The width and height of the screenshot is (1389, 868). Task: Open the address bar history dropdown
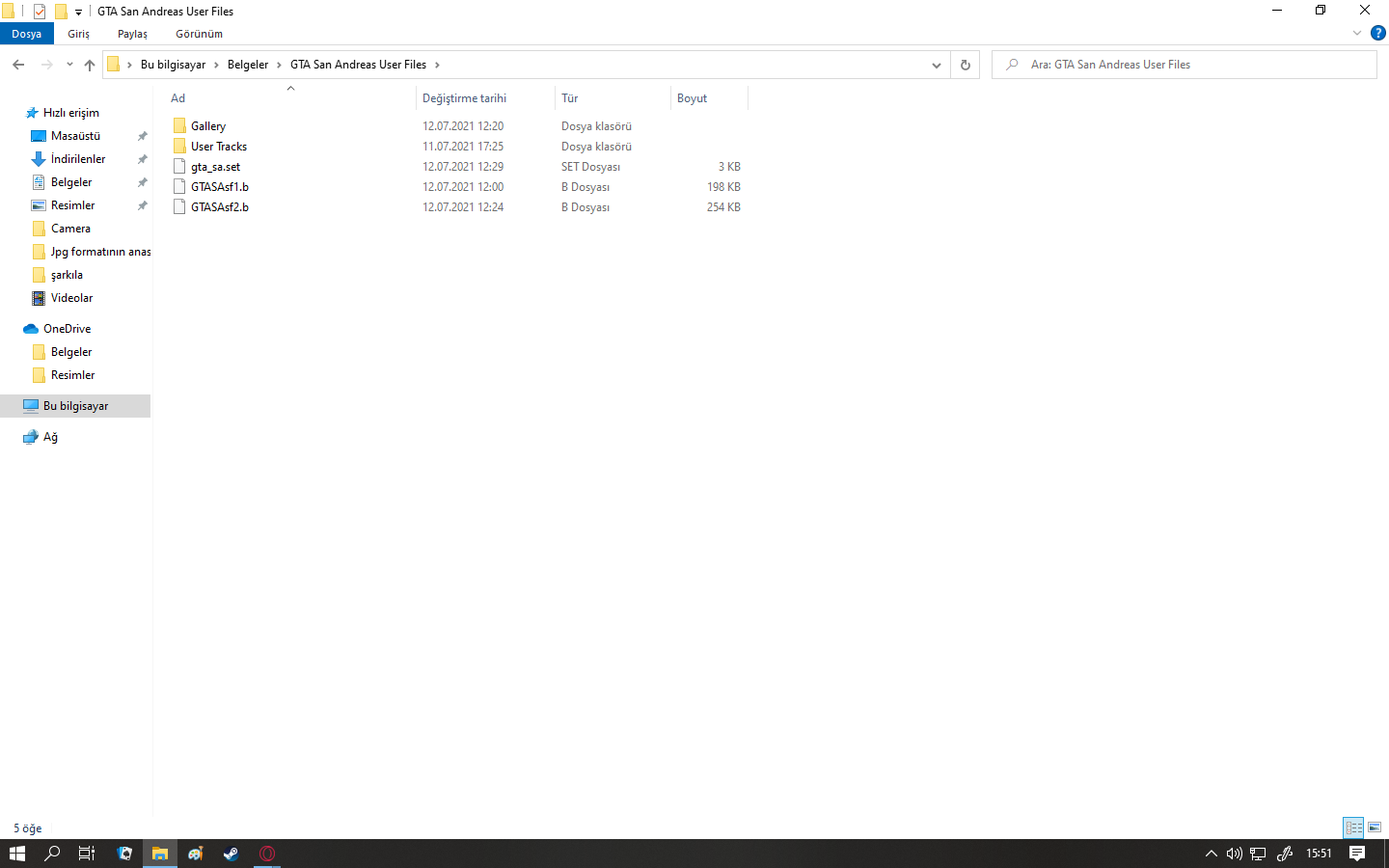point(936,65)
